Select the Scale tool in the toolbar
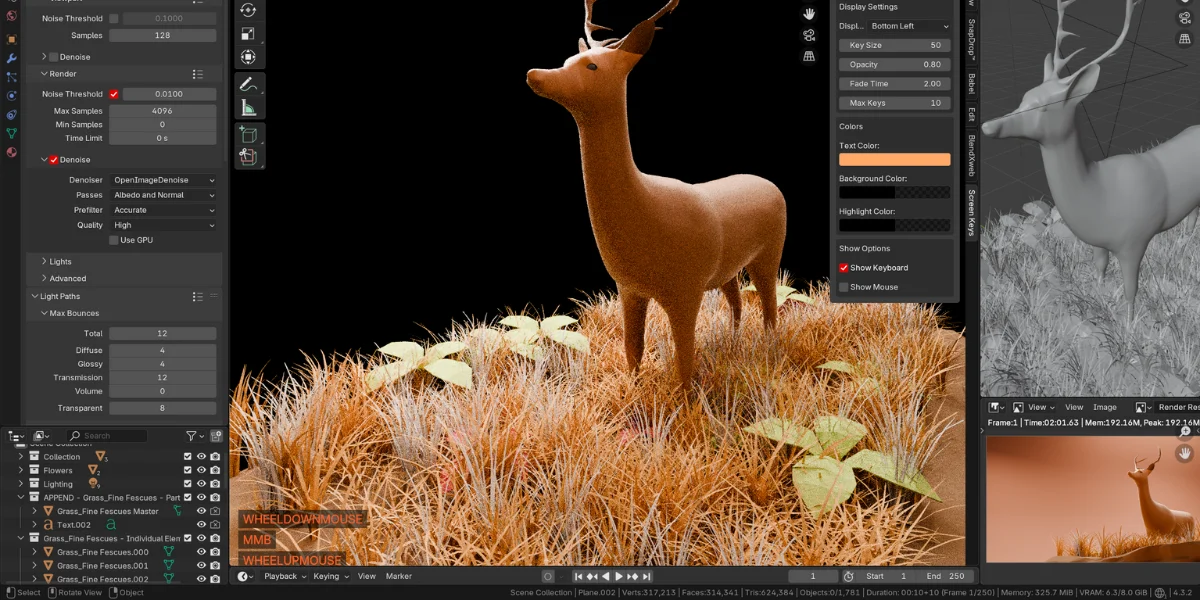The height and width of the screenshot is (600, 1200). pos(249,33)
